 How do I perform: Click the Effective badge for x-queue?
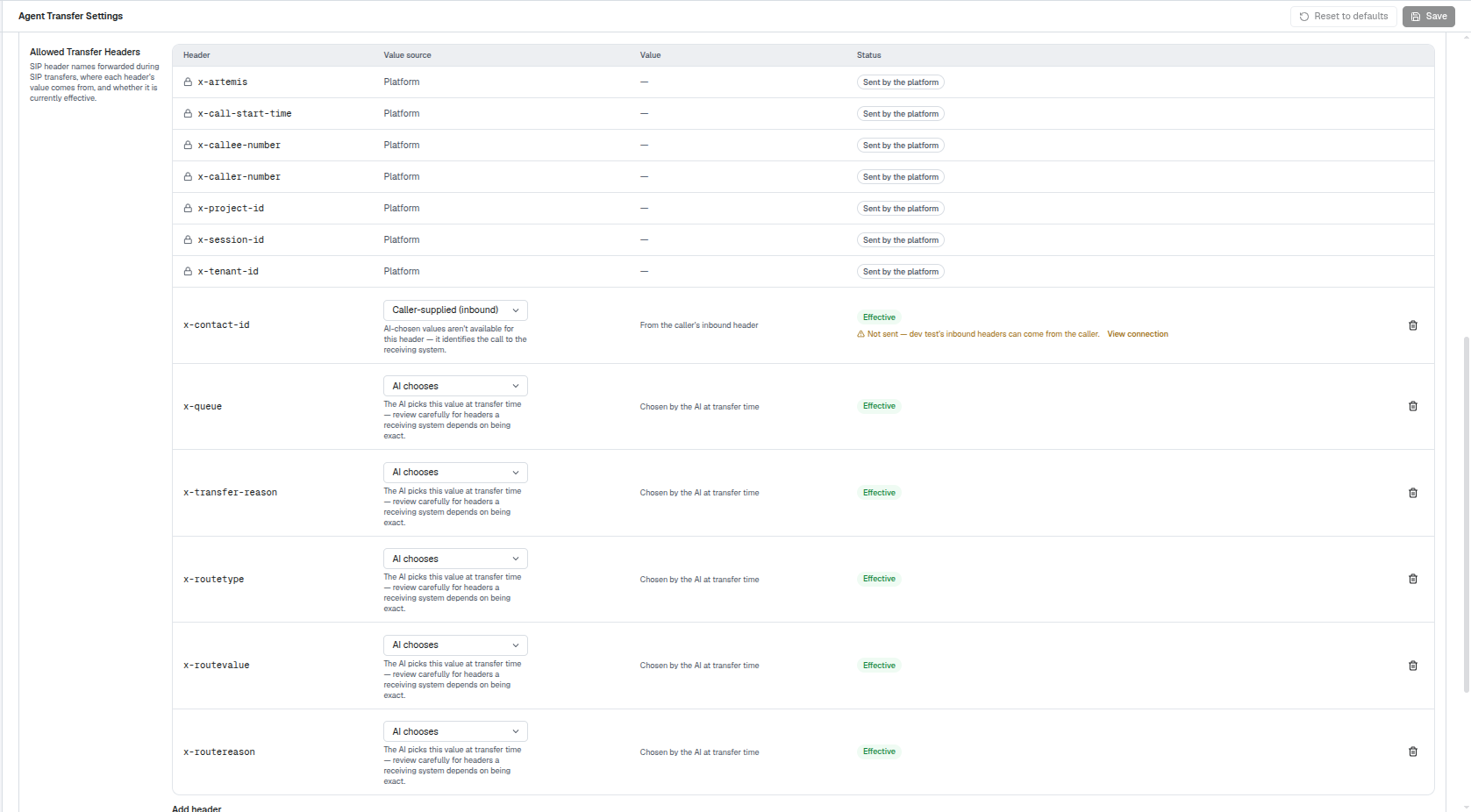coord(879,406)
